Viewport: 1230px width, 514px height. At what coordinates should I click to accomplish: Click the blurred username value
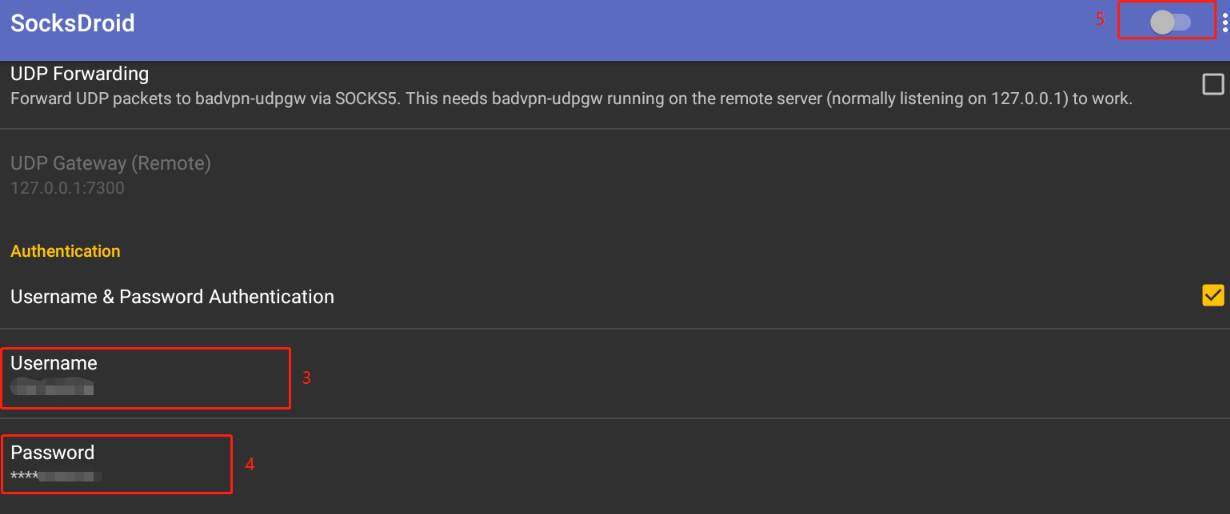pyautogui.click(x=52, y=387)
